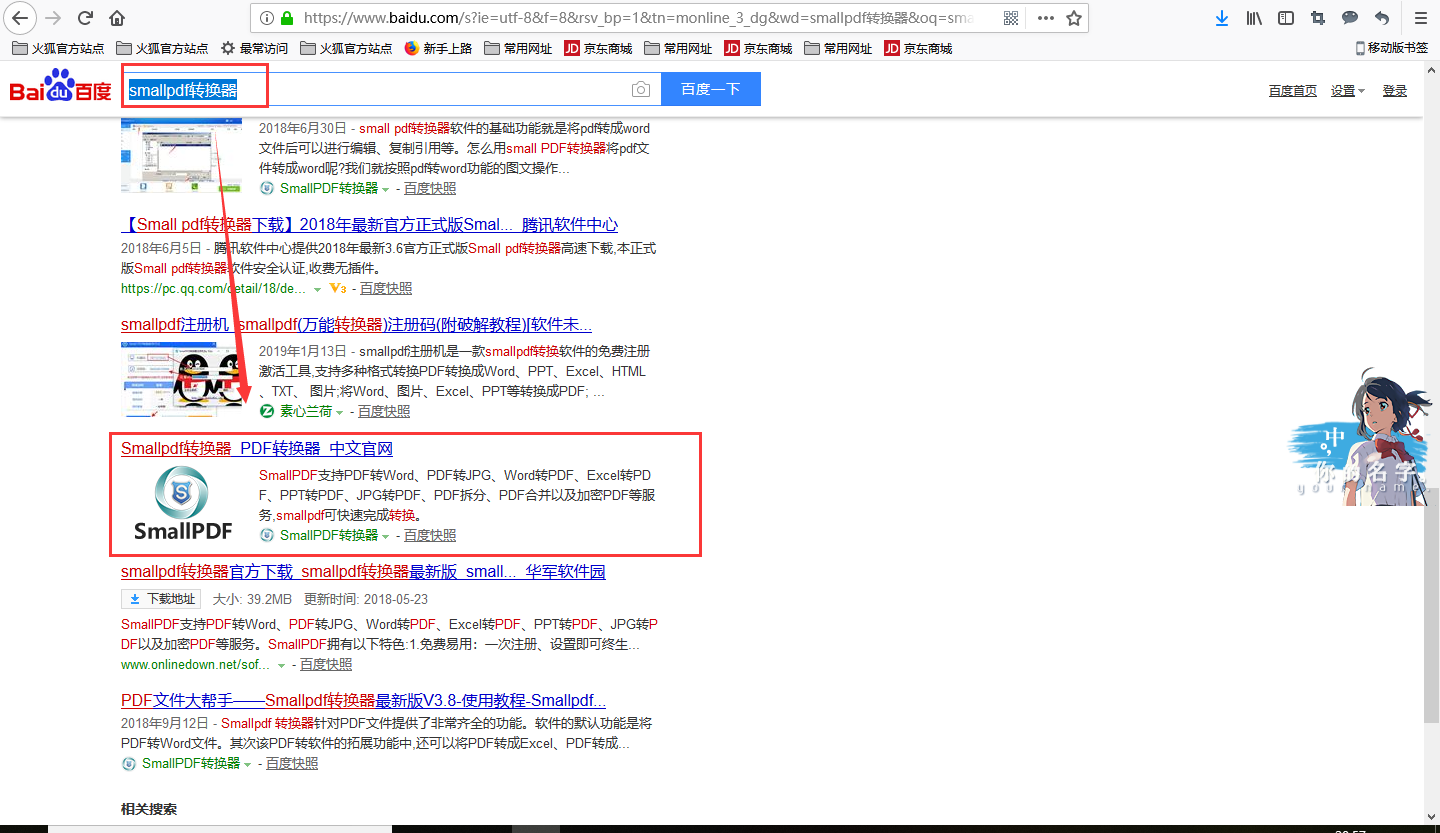The image size is (1440, 833).
Task: Show site information via the info icon
Action: 266,18
